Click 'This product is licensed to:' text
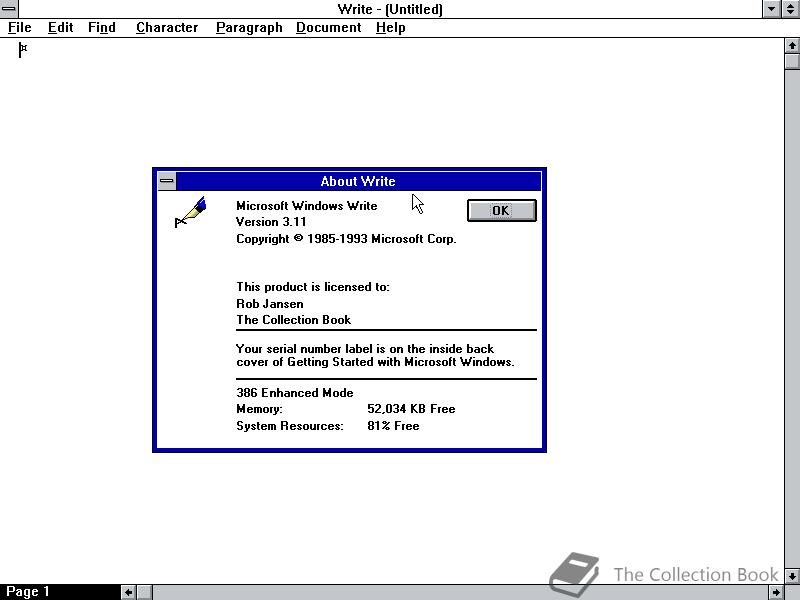Screen dimensions: 800x600 click(x=313, y=287)
